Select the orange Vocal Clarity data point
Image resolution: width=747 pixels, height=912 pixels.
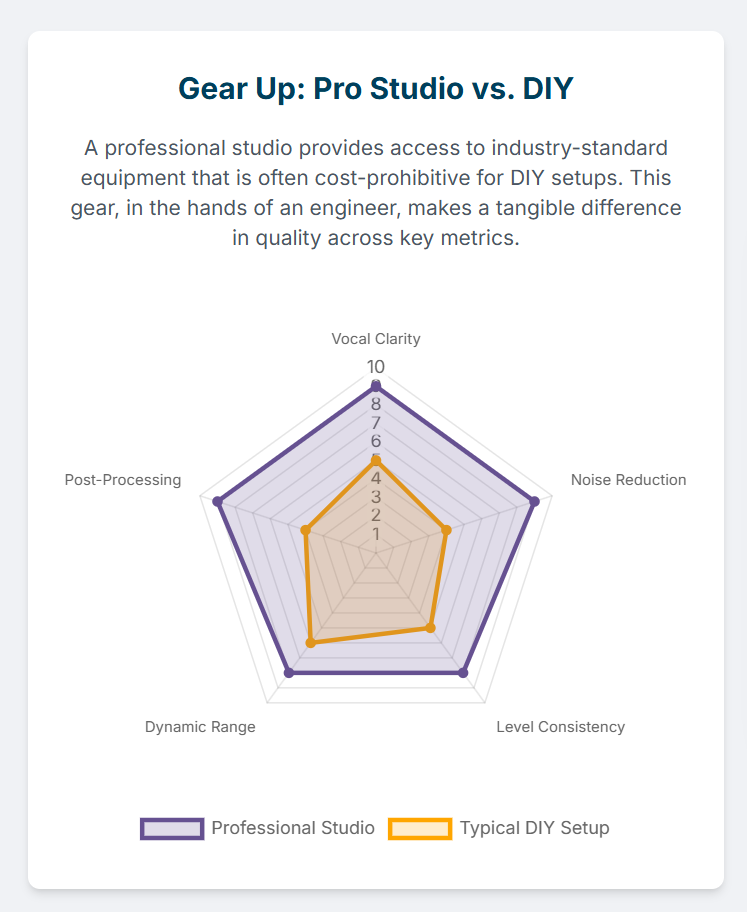(376, 461)
